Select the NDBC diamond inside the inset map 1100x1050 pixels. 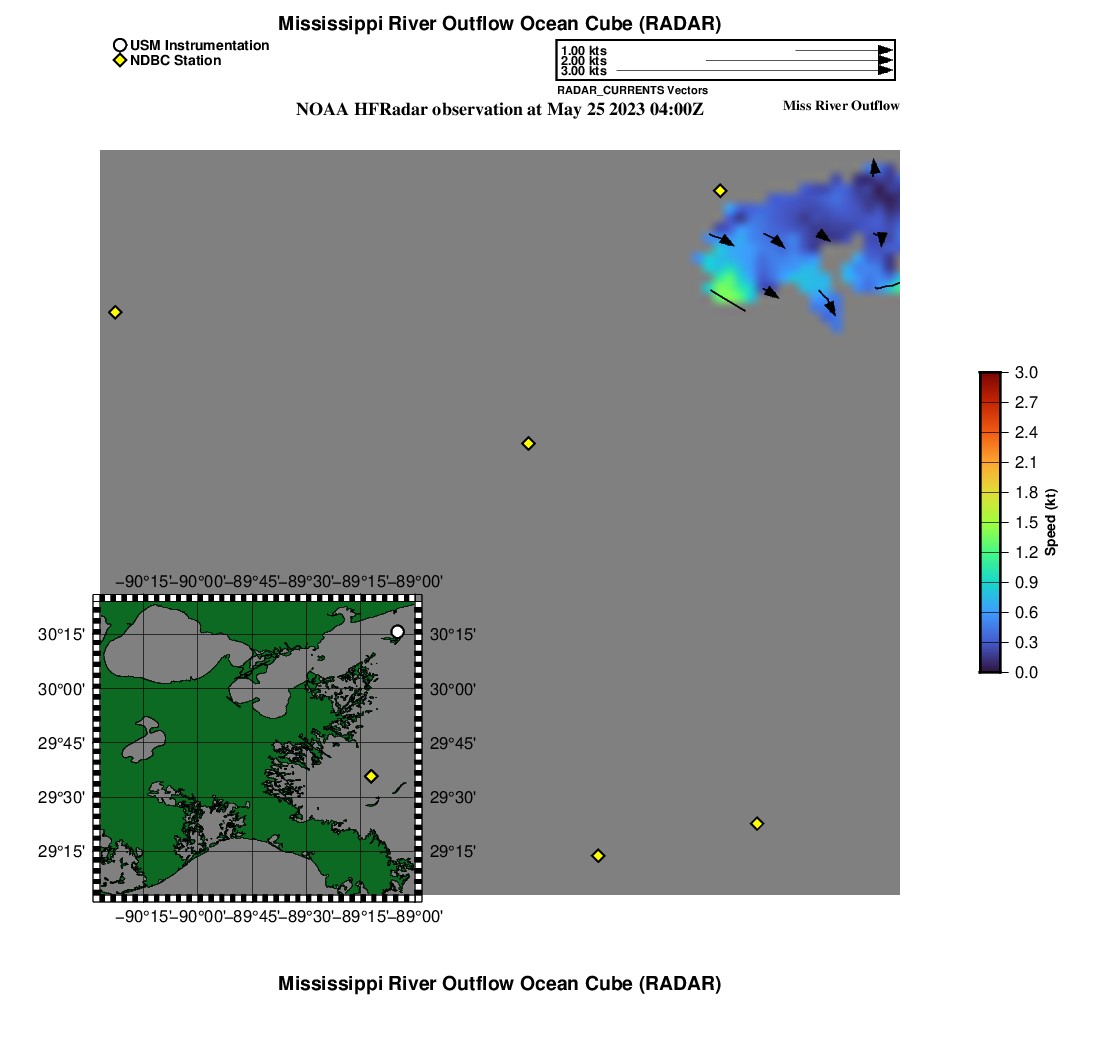click(x=371, y=776)
